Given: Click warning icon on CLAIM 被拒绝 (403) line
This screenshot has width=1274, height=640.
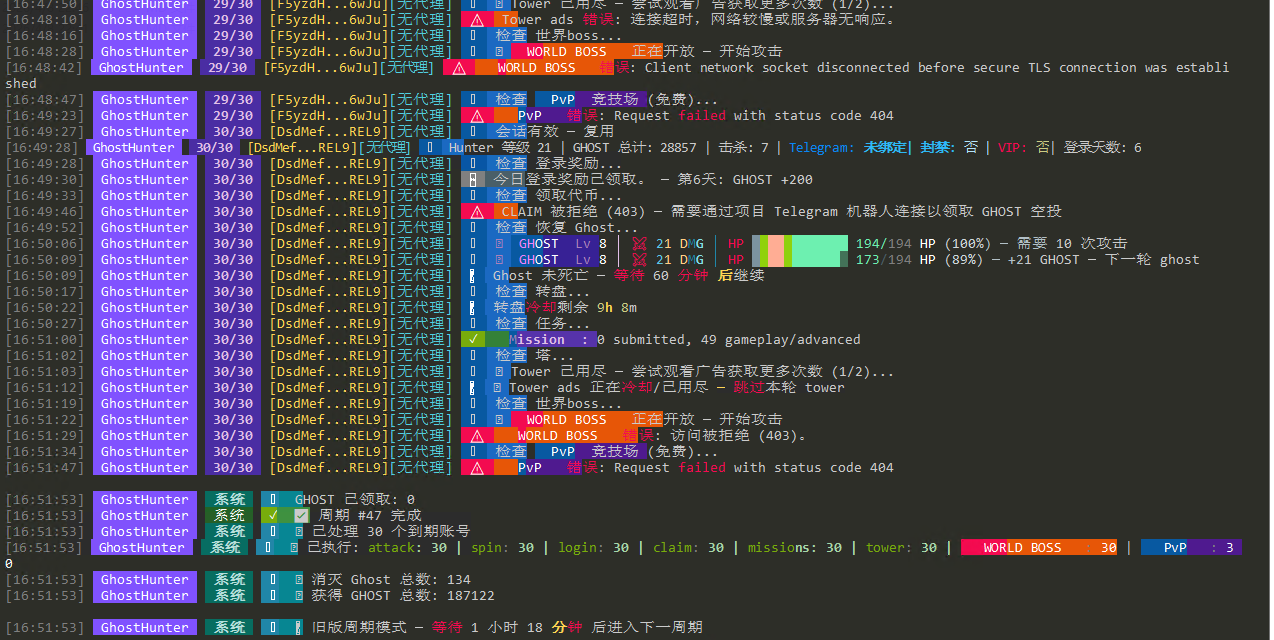Looking at the screenshot, I should pos(477,212).
